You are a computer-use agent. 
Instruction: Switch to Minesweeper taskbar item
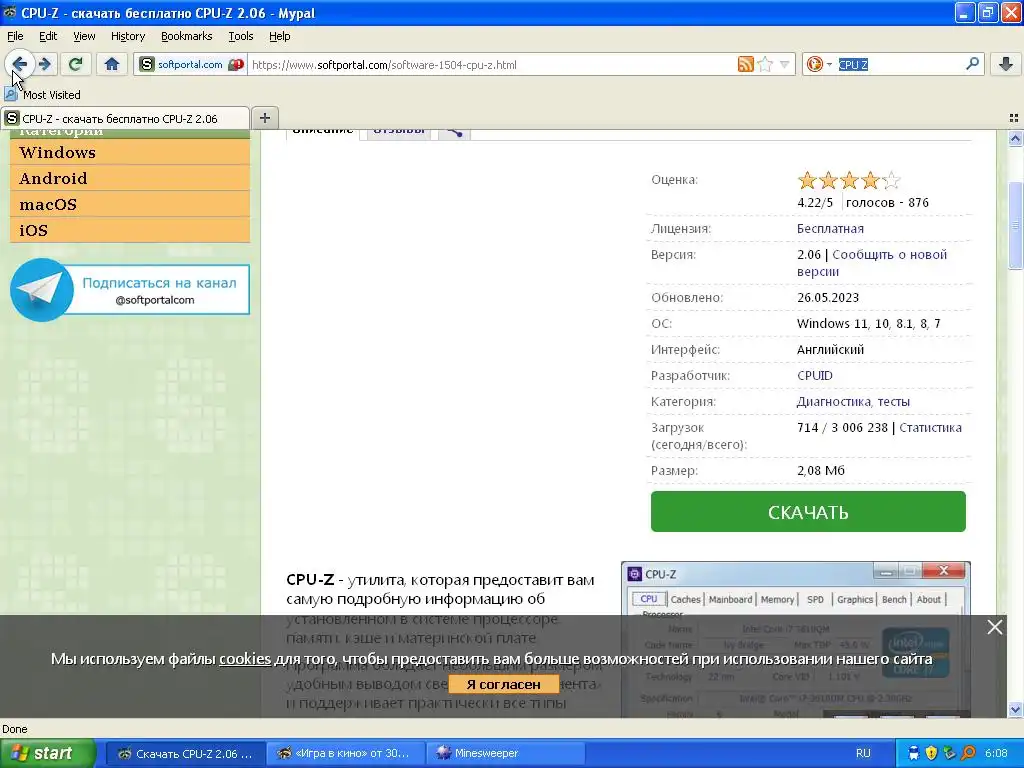[506, 753]
